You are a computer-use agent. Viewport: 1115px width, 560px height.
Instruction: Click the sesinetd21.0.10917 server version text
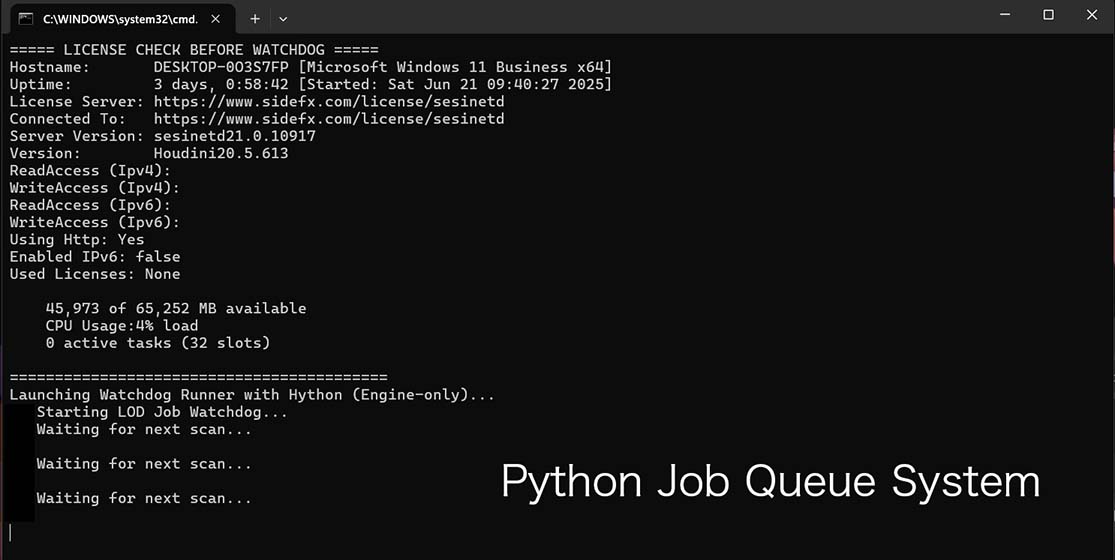pos(235,136)
